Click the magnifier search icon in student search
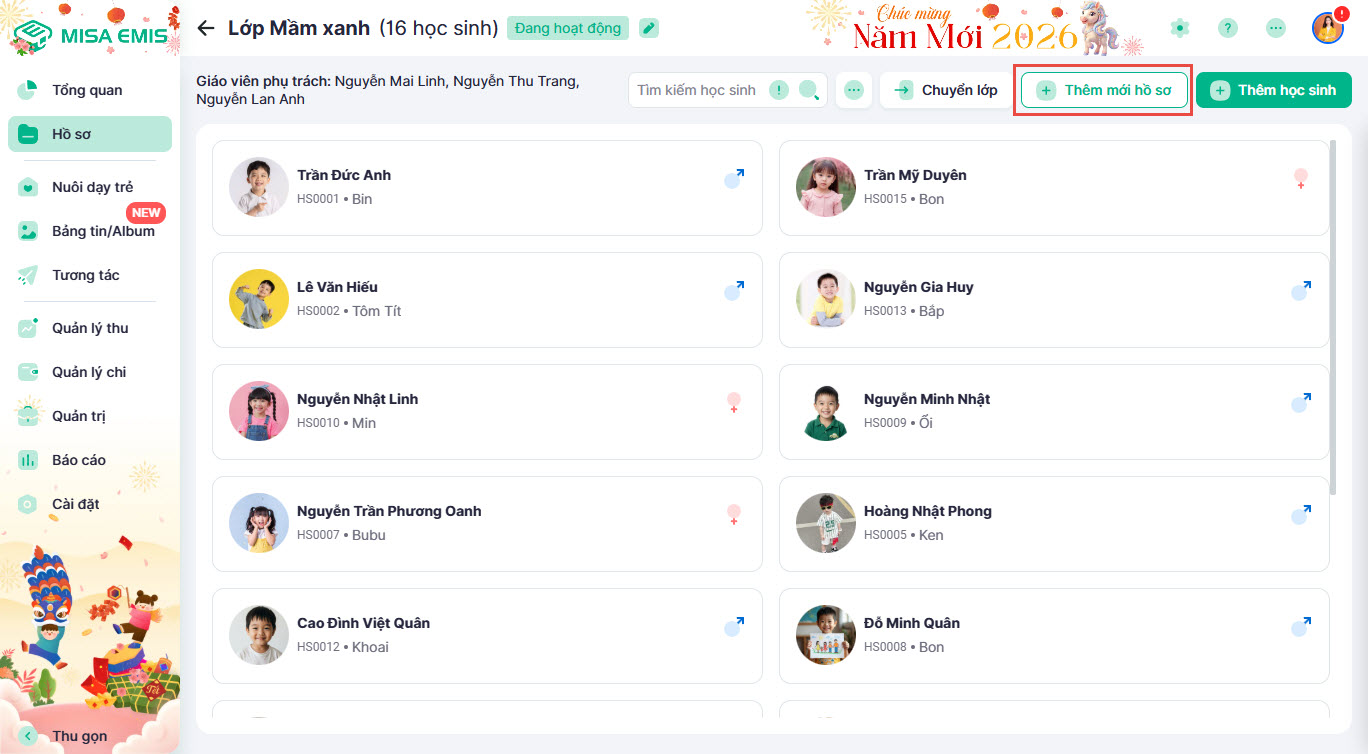1368x754 pixels. click(809, 91)
